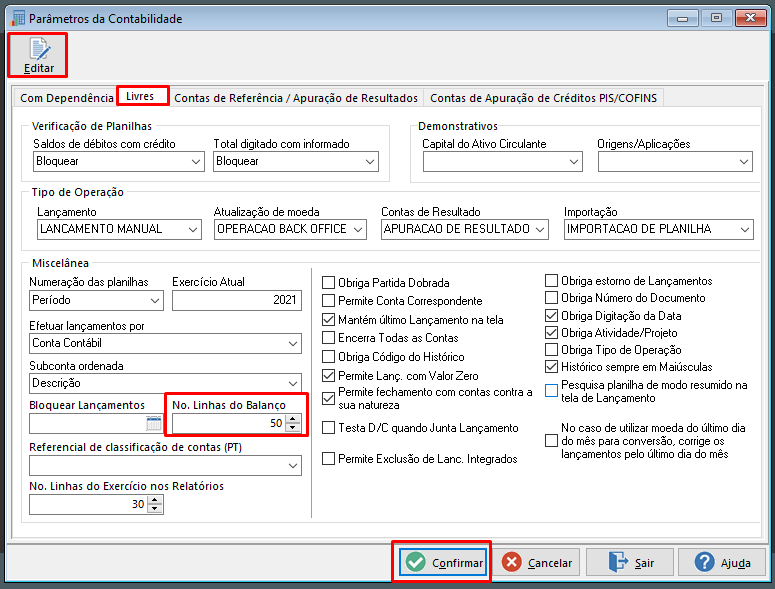Switch to Com Dependência tab
The image size is (775, 589).
pos(67,98)
